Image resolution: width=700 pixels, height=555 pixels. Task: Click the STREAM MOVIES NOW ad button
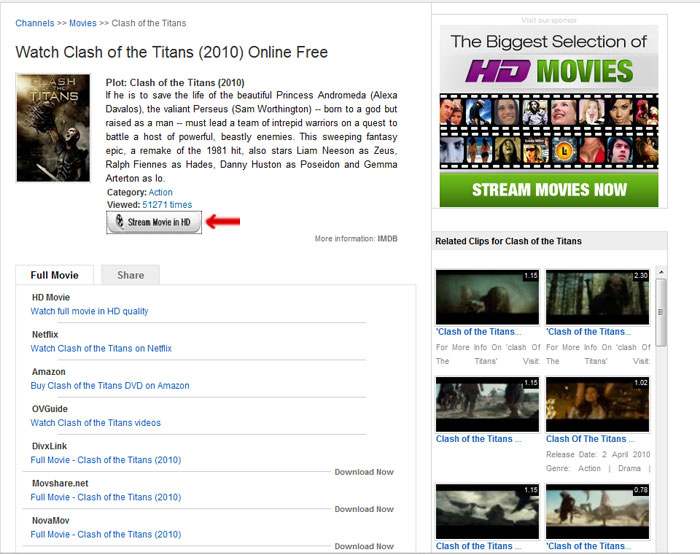549,190
